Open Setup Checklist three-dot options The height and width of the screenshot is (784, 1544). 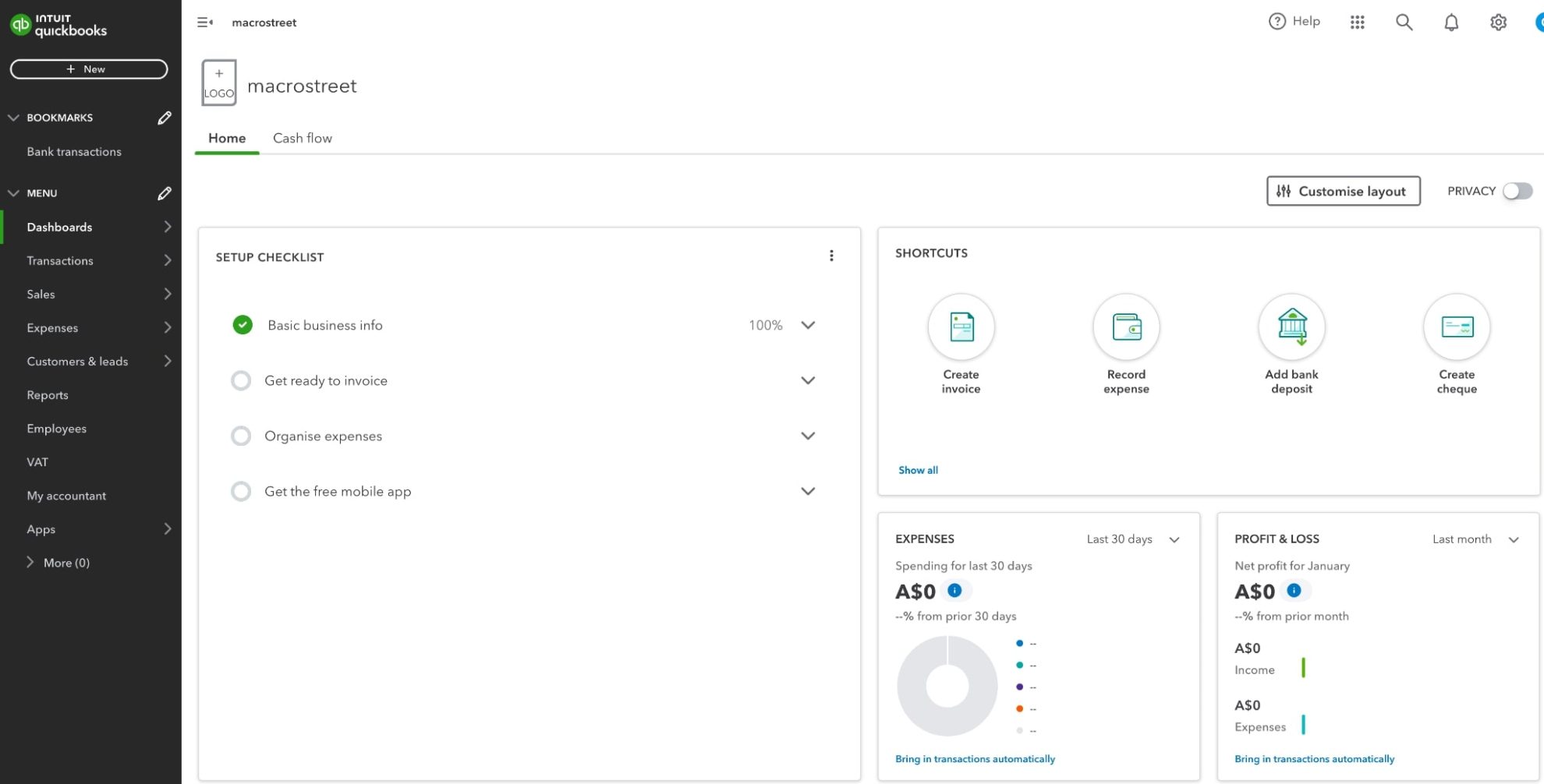point(831,256)
